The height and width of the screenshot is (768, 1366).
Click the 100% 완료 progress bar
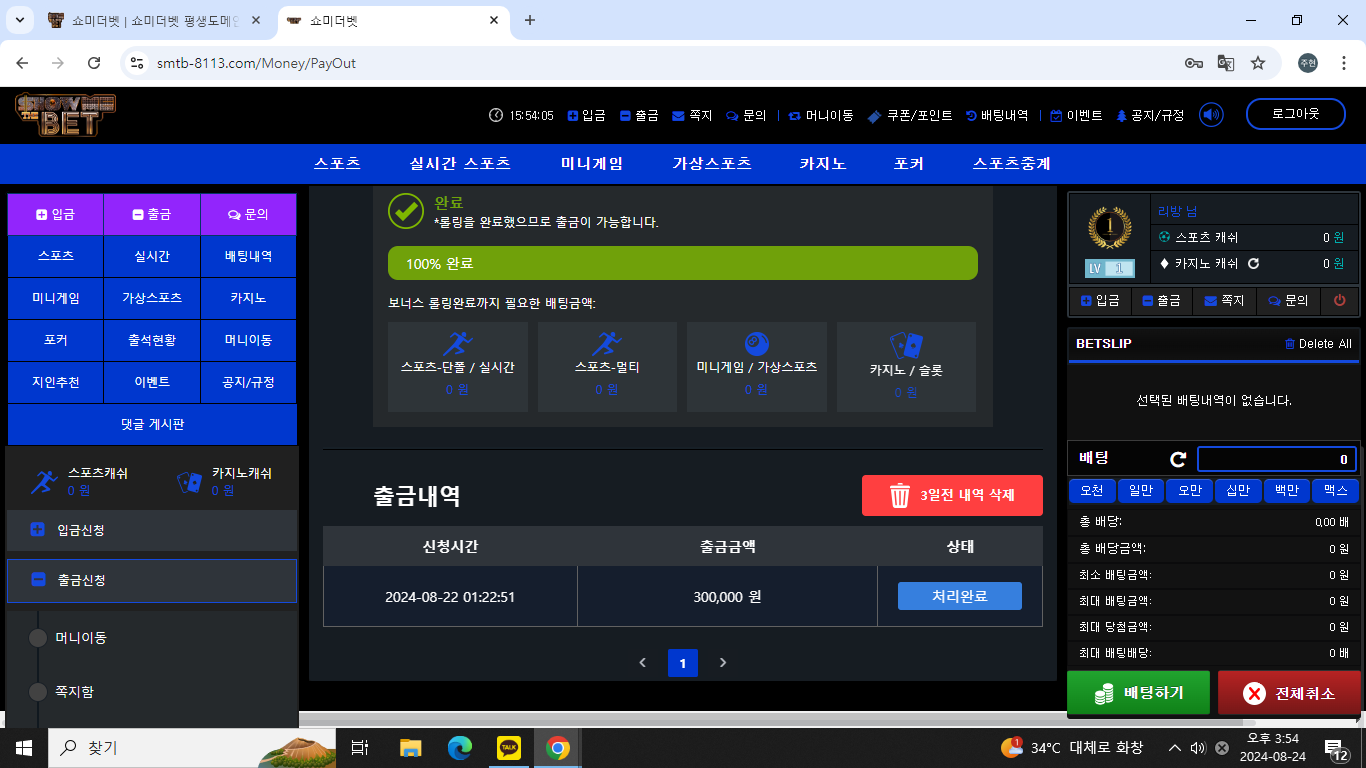coord(682,264)
